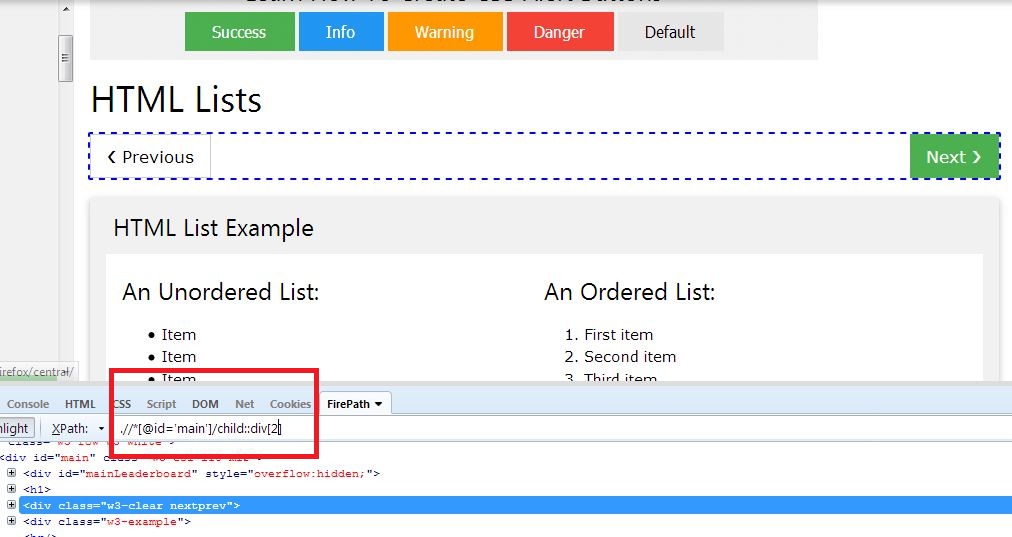Screen dimensions: 1012x537
Task: Click the page scrollbar thumb
Action: click(65, 58)
